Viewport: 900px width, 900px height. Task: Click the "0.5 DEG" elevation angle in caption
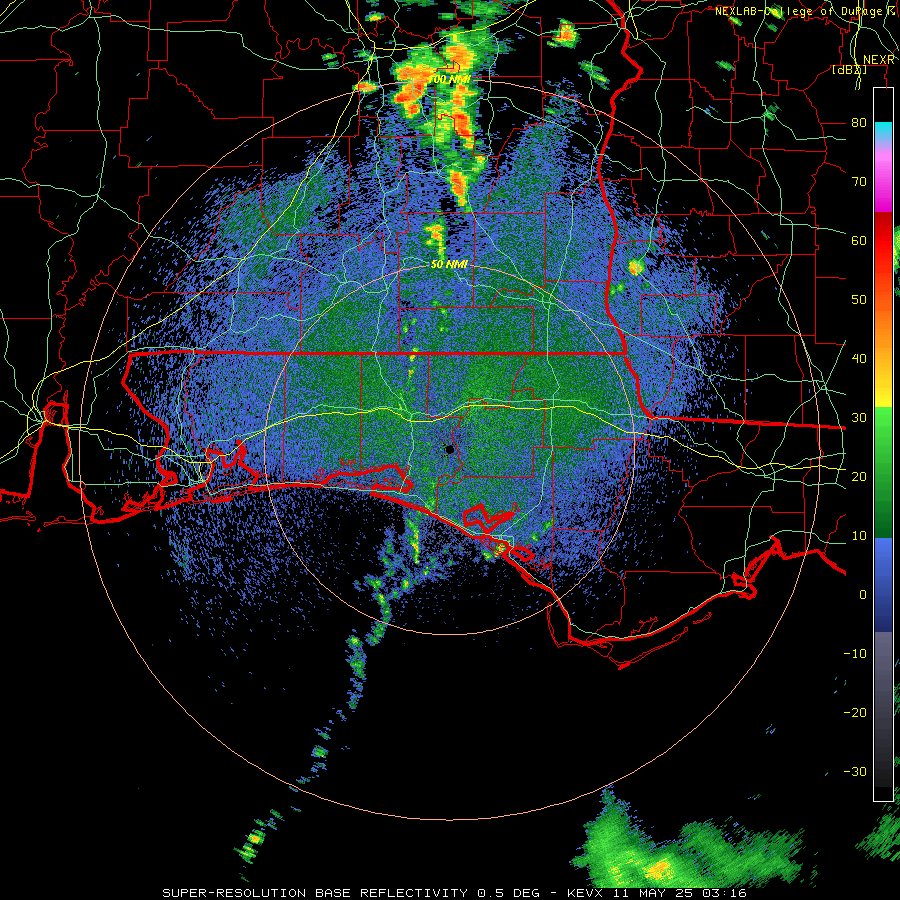click(x=509, y=893)
